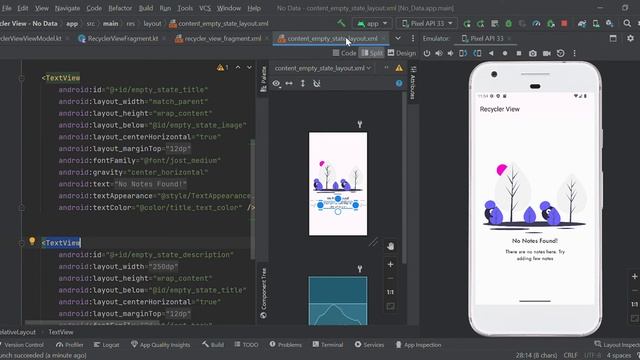This screenshot has height=360, width=640.
Task: Open the VCS menu
Action: [x=205, y=8]
